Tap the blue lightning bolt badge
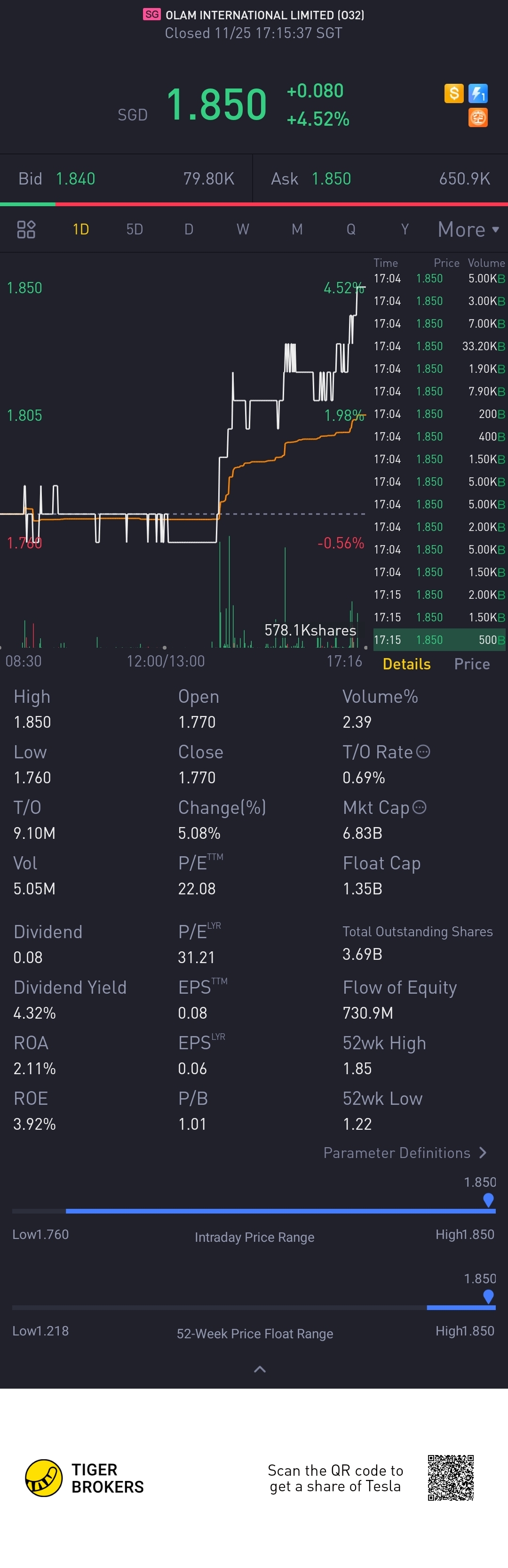Screen dimensions: 508x1568 478,93
